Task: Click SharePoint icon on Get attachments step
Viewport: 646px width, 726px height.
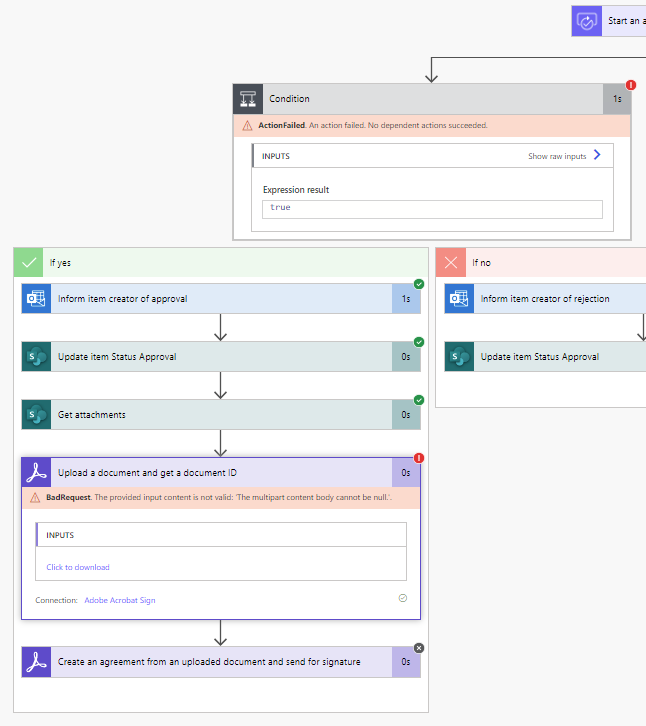Action: pyautogui.click(x=37, y=414)
